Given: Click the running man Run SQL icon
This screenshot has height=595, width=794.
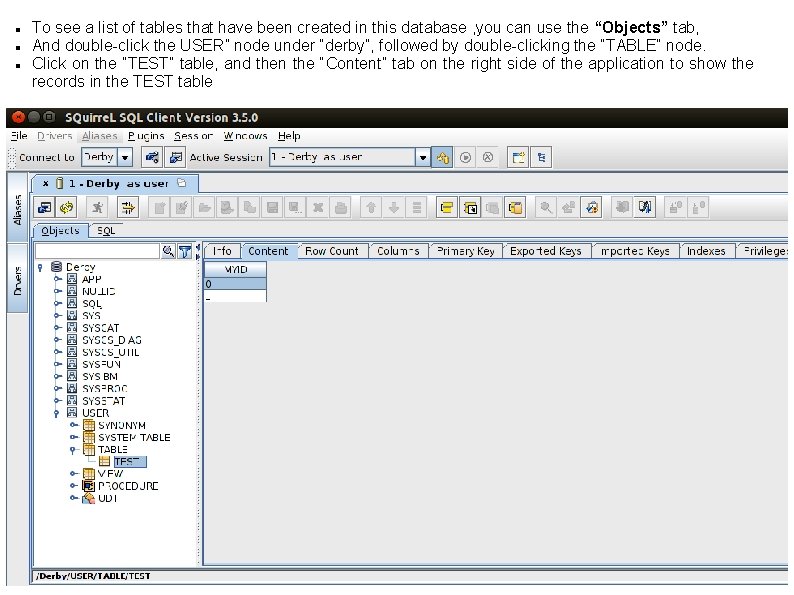Looking at the screenshot, I should (x=97, y=207).
